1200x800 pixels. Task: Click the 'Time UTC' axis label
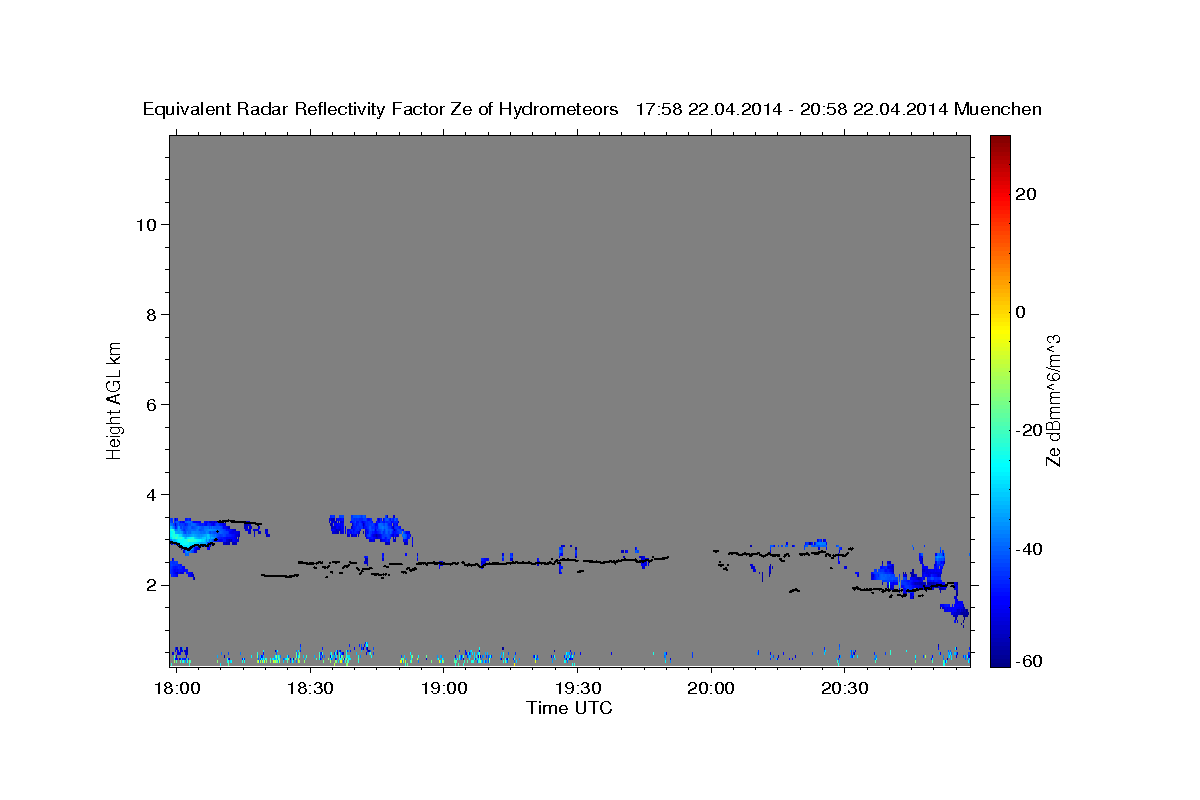569,708
